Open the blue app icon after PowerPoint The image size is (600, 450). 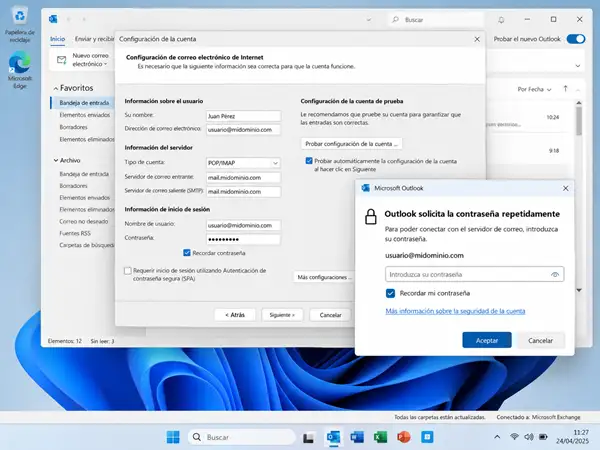427,437
